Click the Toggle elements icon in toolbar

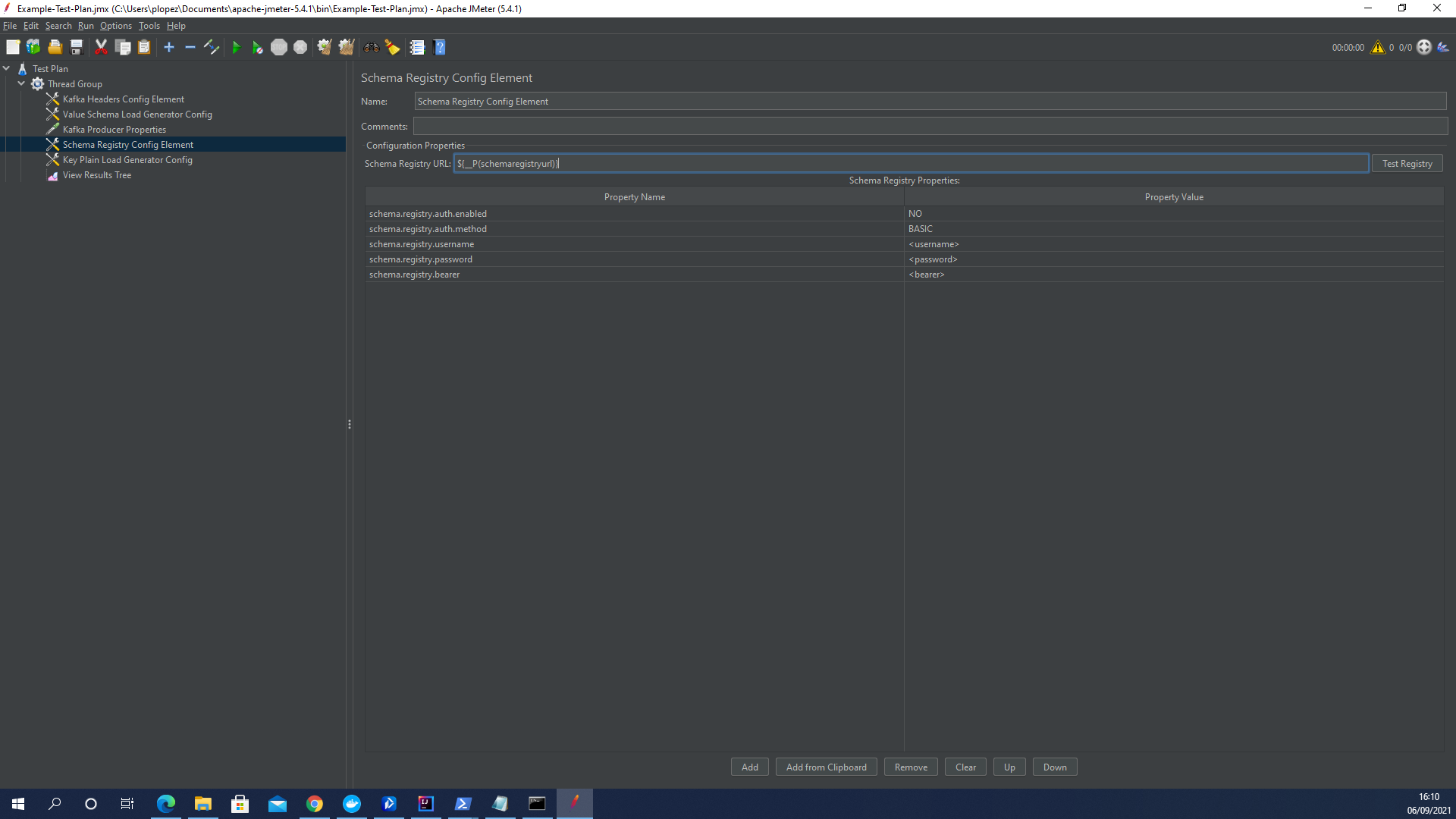click(212, 47)
